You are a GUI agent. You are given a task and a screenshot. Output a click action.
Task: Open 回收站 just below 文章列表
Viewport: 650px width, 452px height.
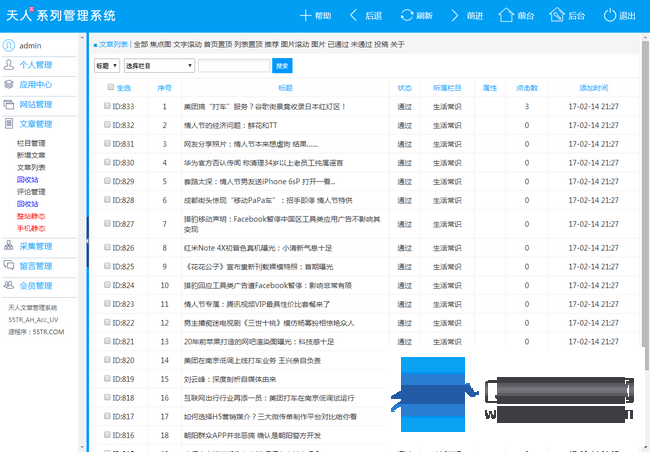coord(27,180)
